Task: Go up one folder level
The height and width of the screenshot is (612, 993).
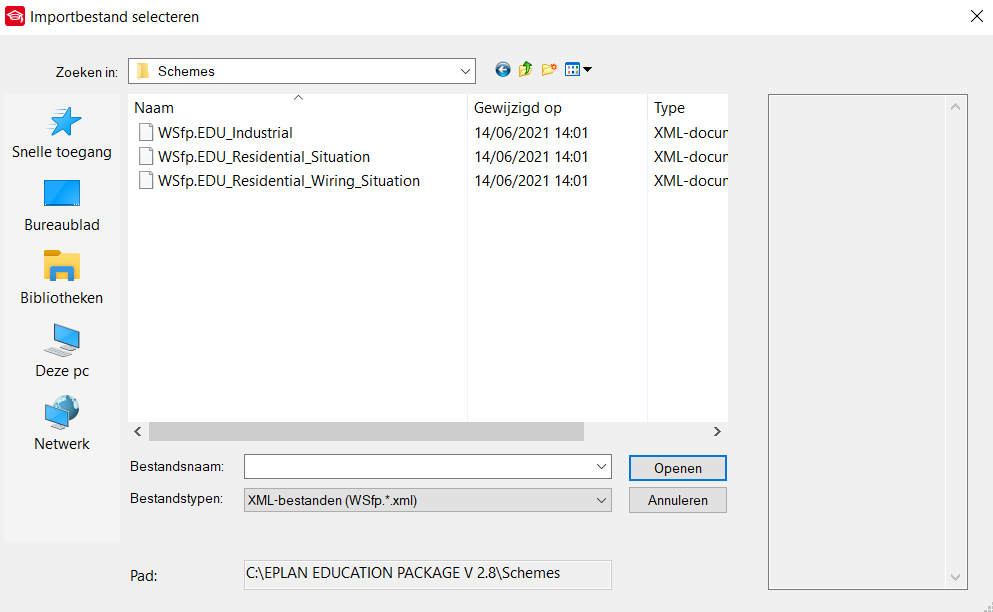Action: [x=526, y=70]
